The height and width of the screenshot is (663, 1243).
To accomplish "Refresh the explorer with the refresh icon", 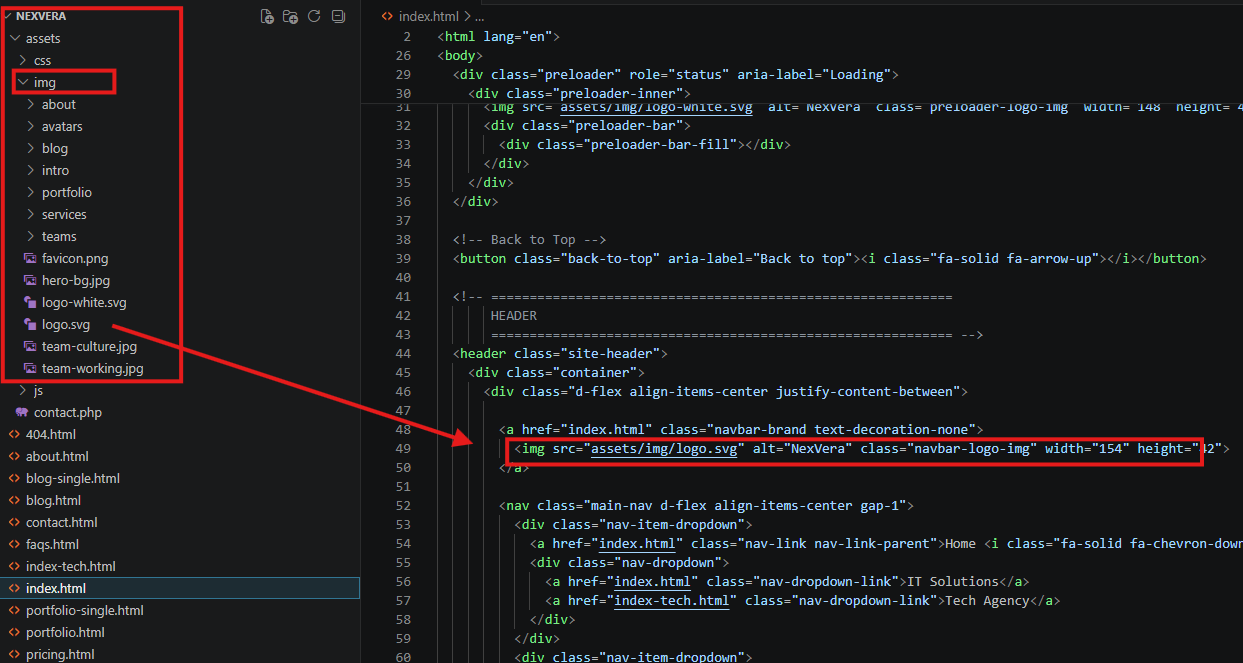I will click(x=314, y=16).
